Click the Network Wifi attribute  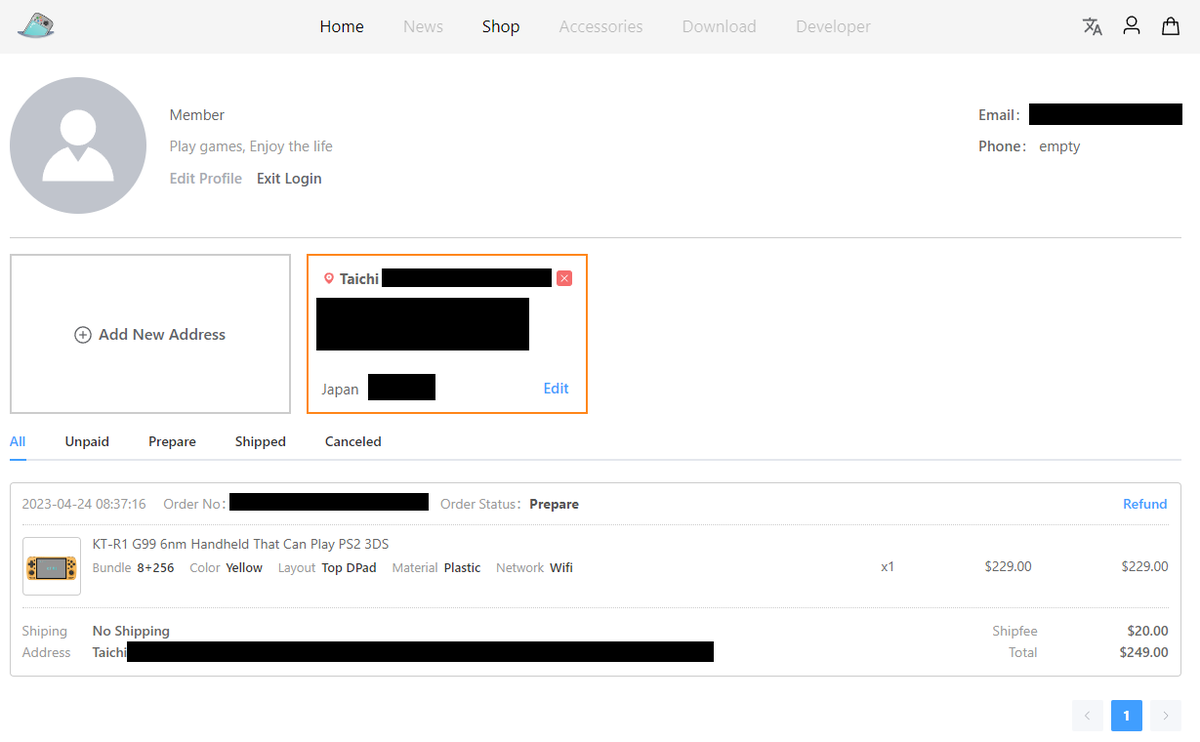[x=534, y=568]
